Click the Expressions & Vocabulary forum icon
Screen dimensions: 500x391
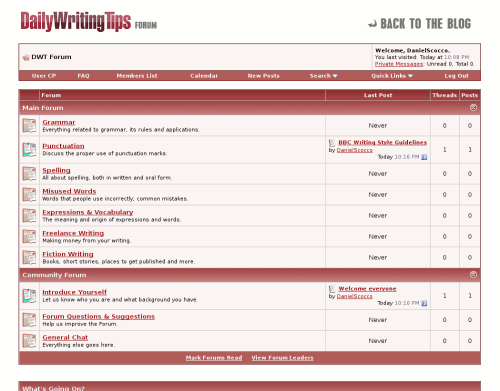pos(29,216)
